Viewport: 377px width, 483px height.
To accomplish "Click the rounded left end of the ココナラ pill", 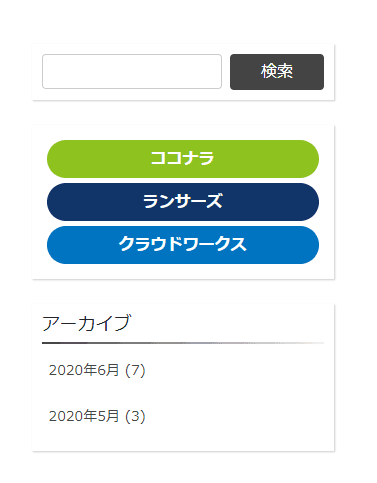I will pyautogui.click(x=58, y=159).
